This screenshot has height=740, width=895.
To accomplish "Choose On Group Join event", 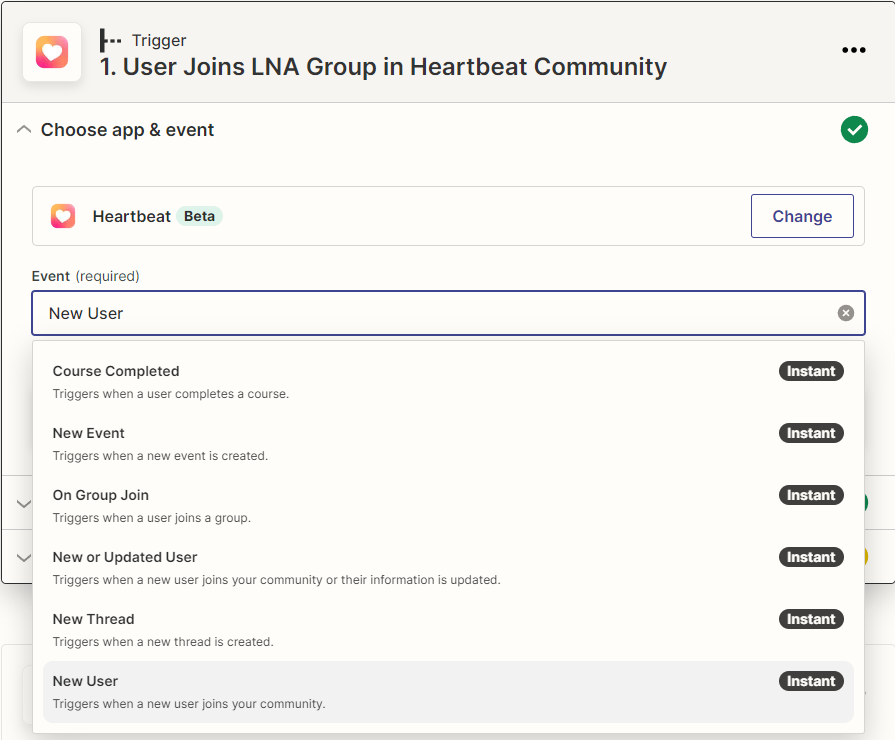I will click(101, 495).
